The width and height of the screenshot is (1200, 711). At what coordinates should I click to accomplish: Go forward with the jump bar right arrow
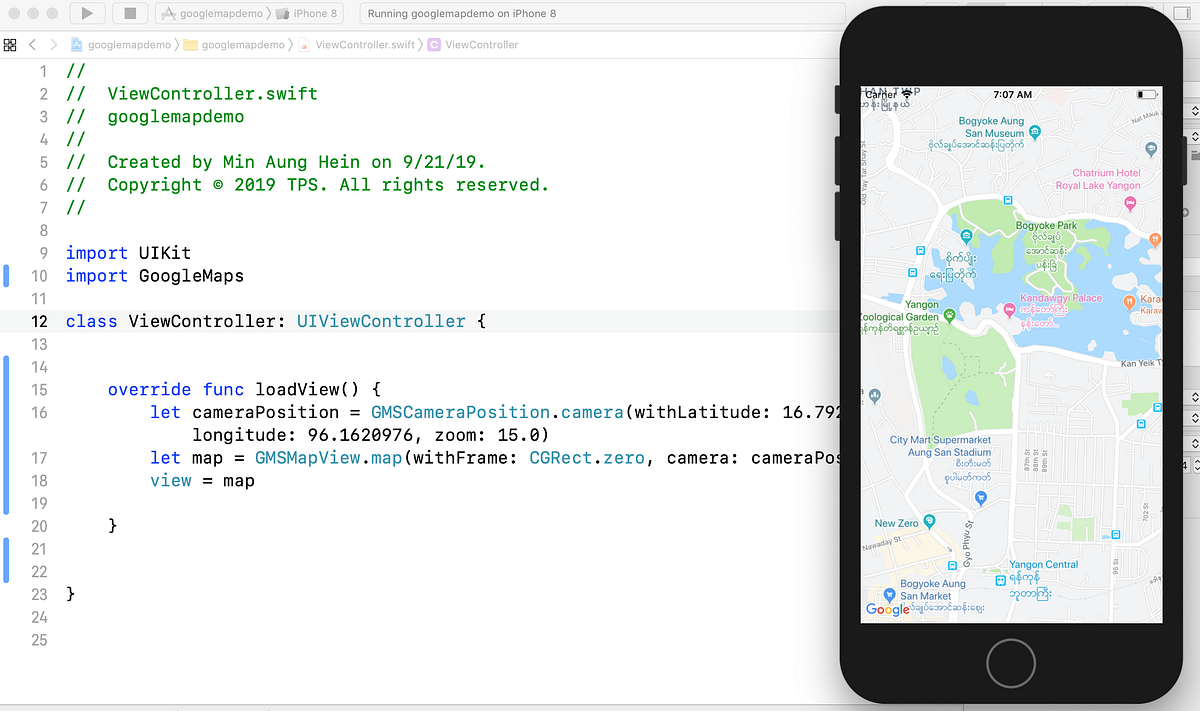[x=54, y=45]
